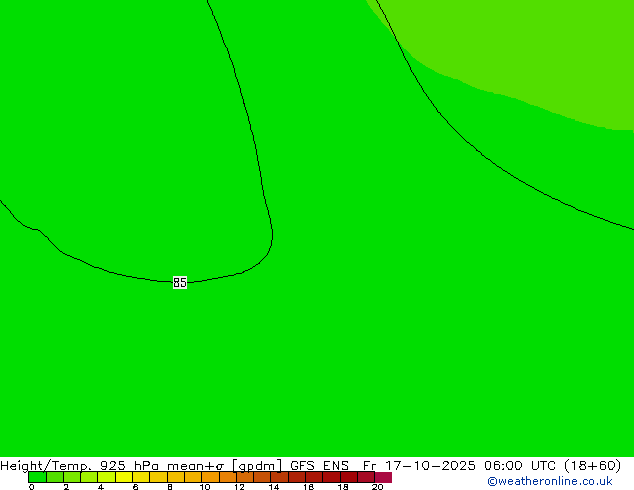This screenshot has width=634, height=490.
Task: Click the 'Height/Temp. 925 hPa' title text
Action: tap(80, 466)
